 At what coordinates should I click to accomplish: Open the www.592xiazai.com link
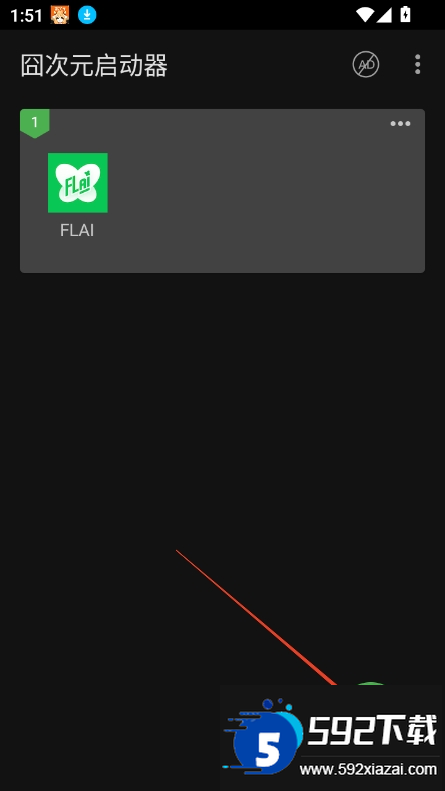(x=368, y=769)
